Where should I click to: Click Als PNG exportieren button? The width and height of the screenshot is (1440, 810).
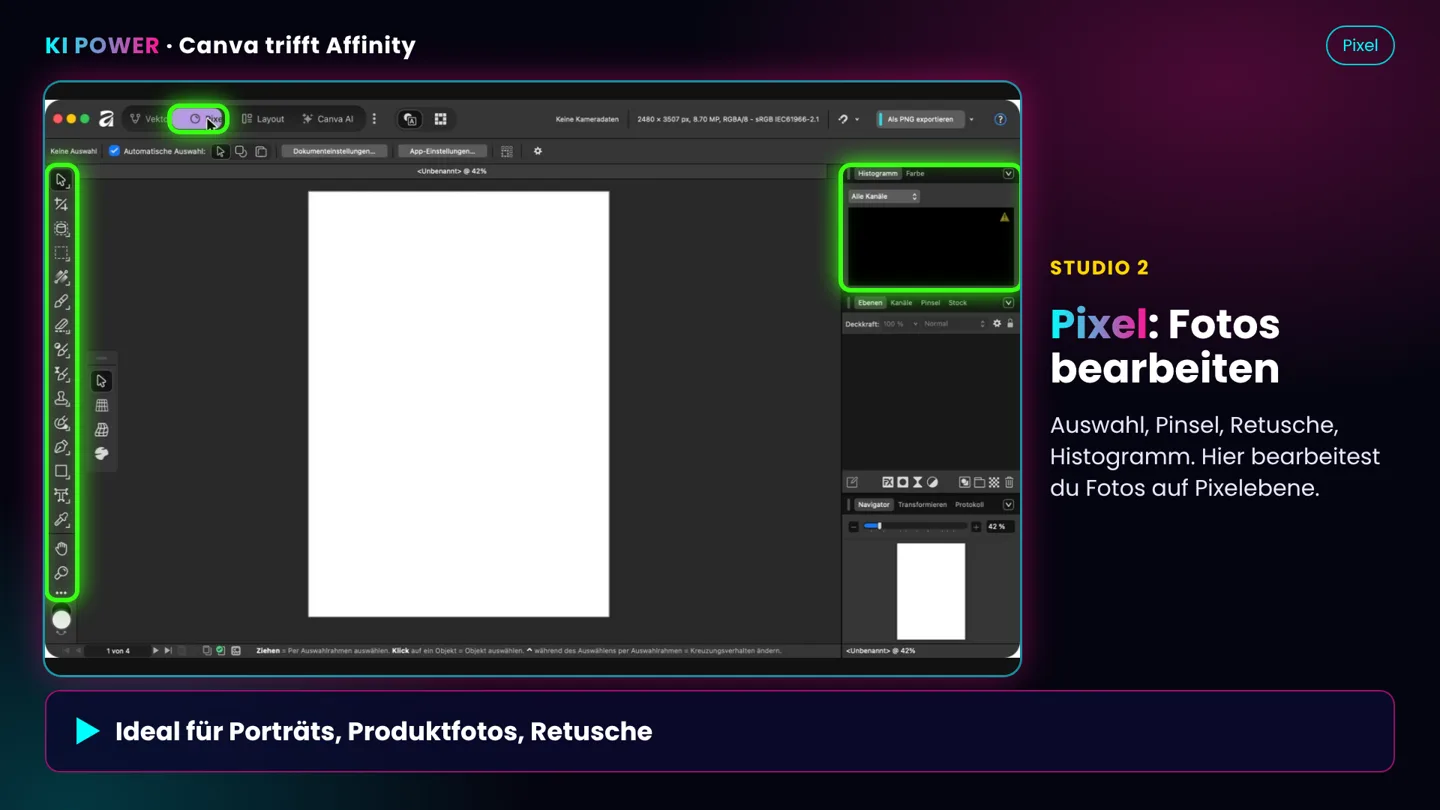[920, 119]
